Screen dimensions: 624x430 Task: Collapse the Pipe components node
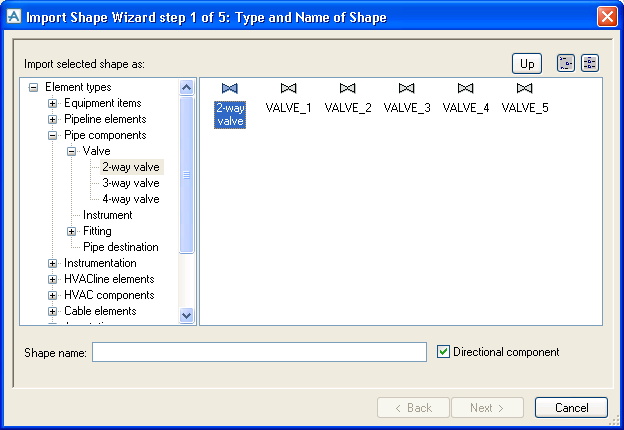point(53,135)
